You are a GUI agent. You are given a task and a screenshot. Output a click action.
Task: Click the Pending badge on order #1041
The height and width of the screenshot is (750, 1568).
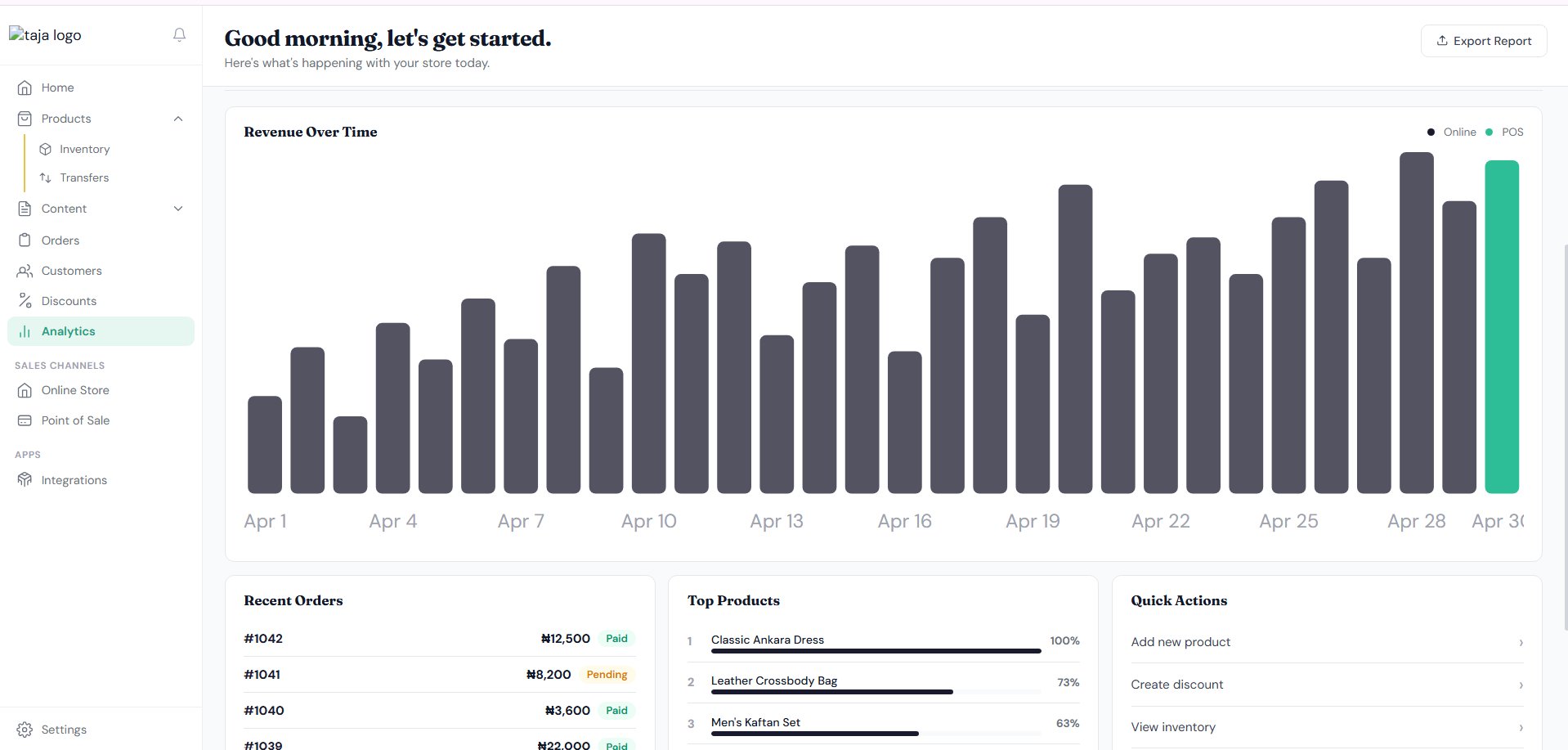click(607, 675)
